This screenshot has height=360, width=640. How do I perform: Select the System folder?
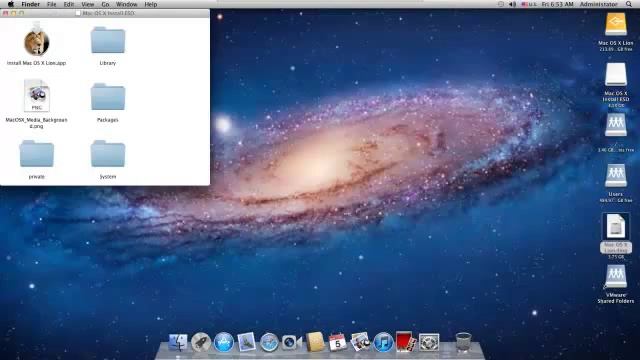pos(108,153)
